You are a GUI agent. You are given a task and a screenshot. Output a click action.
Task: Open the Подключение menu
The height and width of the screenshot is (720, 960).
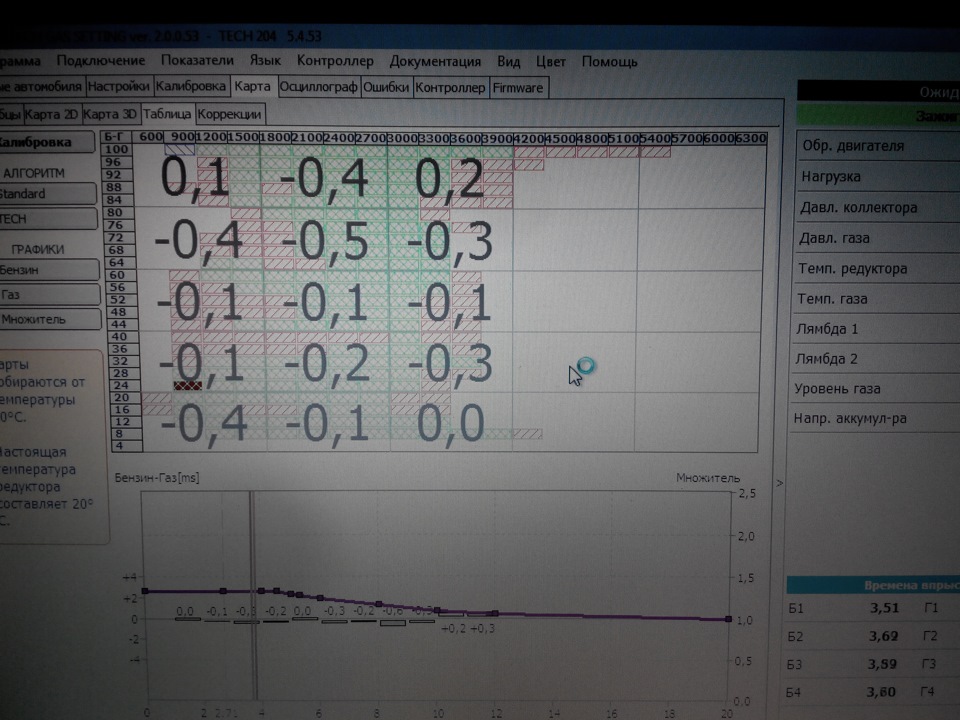101,61
